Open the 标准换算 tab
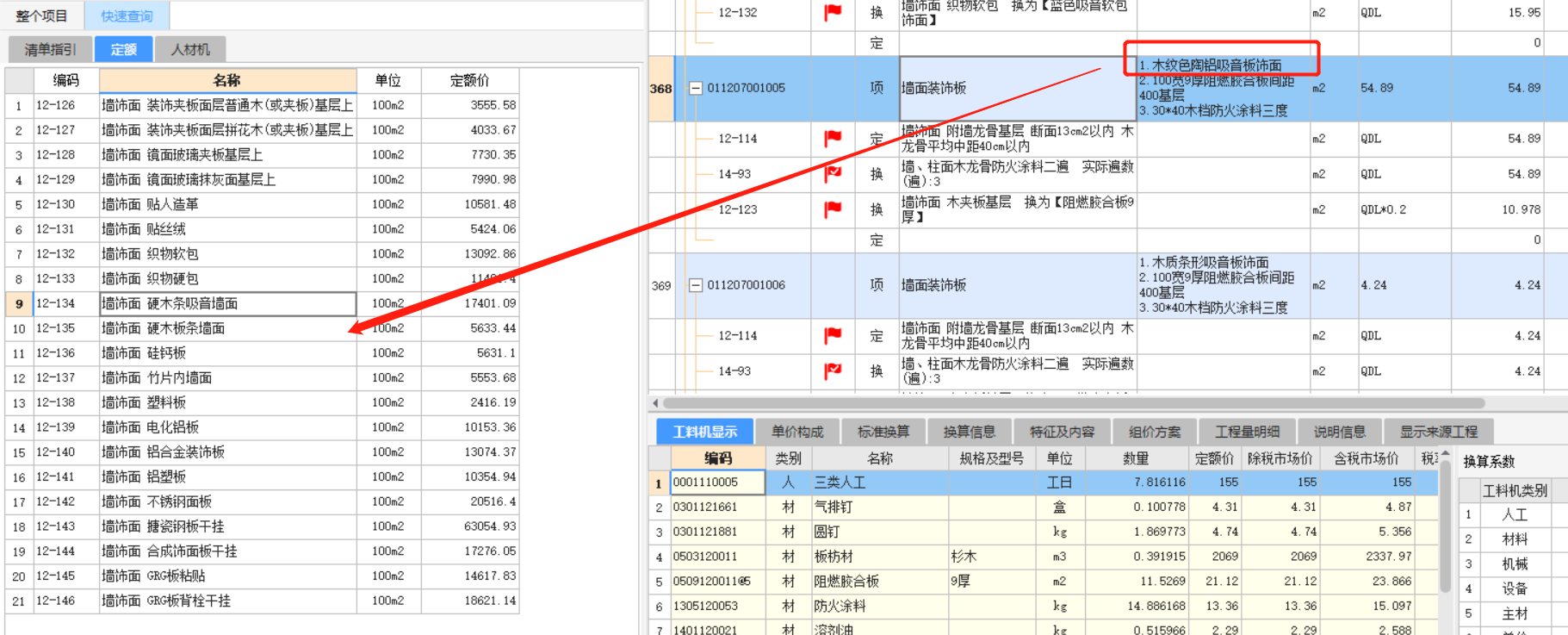Image resolution: width=1568 pixels, height=635 pixels. [x=883, y=431]
